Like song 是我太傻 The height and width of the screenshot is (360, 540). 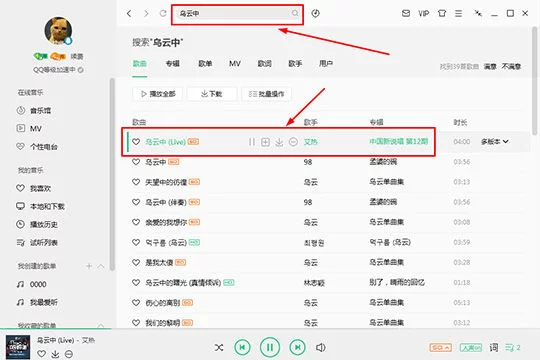tap(136, 263)
